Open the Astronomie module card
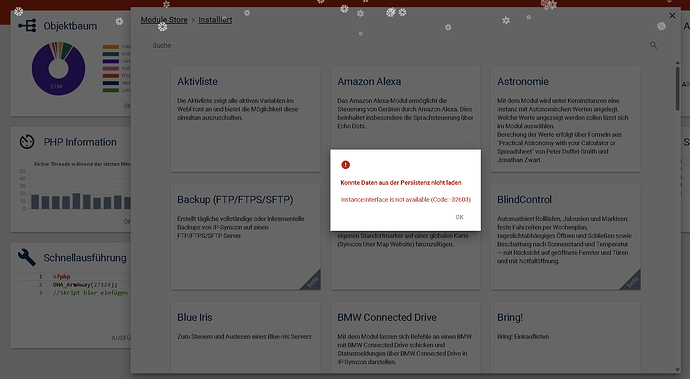 pyautogui.click(x=565, y=119)
